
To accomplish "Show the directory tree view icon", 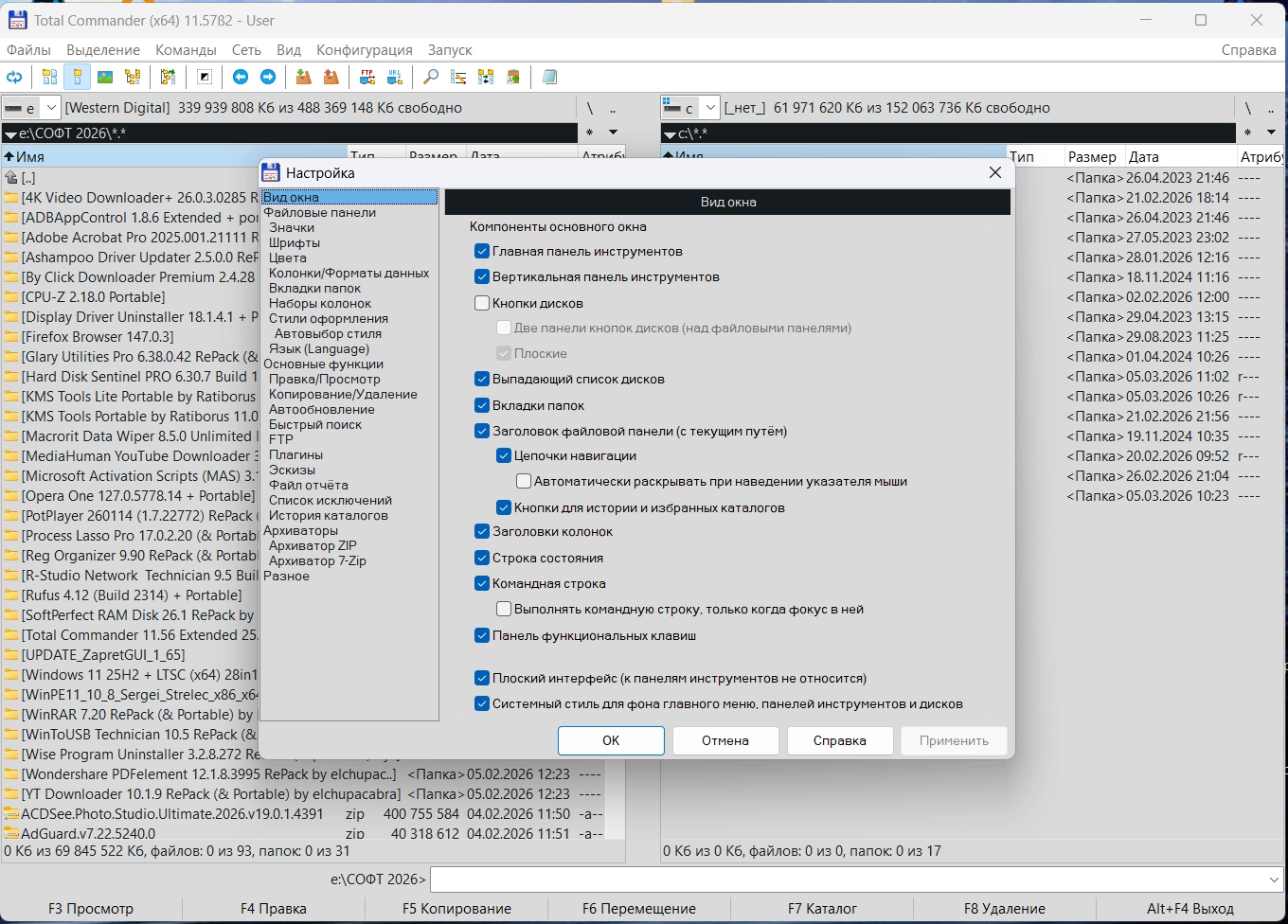I will [x=133, y=78].
